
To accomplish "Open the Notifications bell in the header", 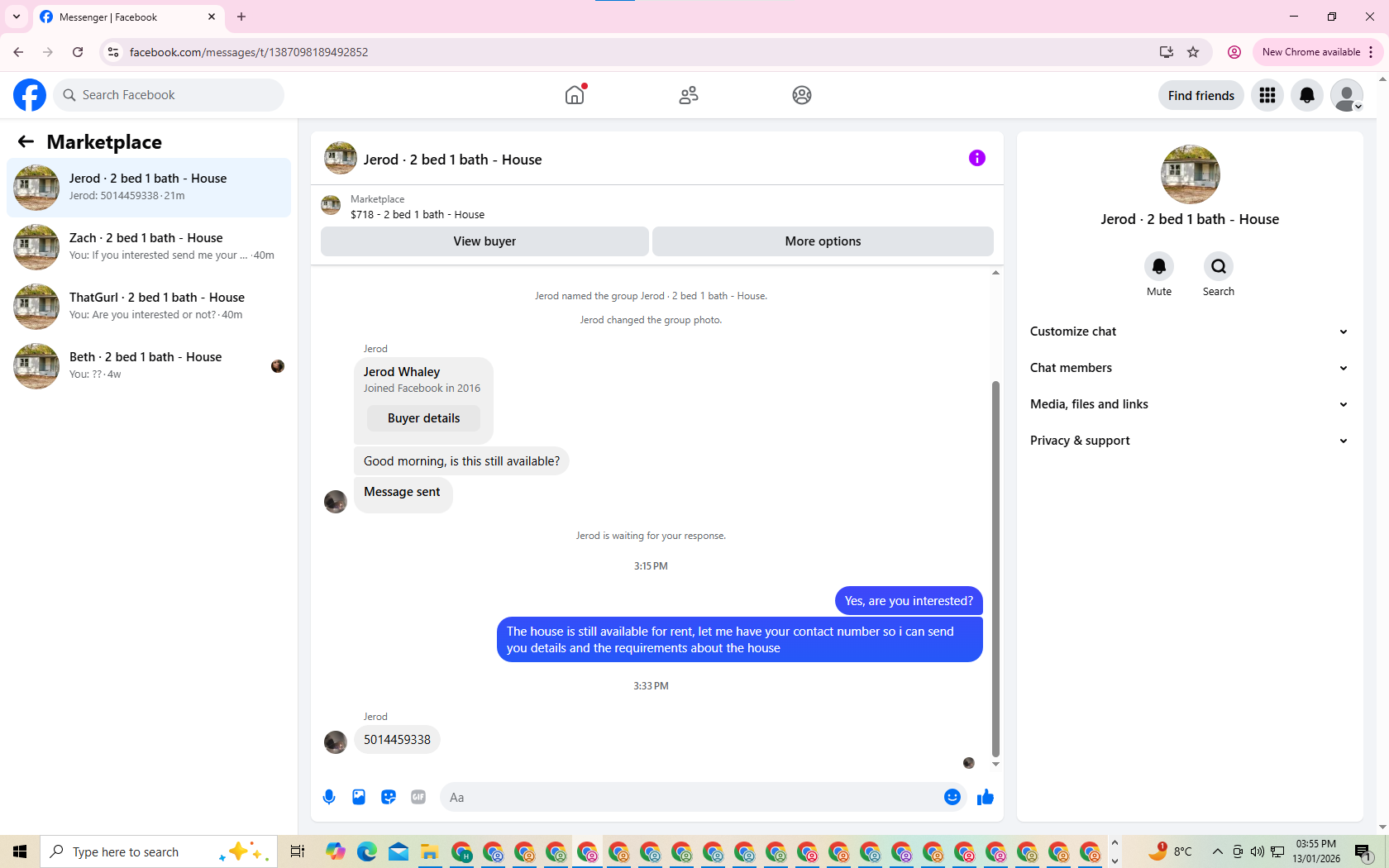I will click(x=1307, y=95).
